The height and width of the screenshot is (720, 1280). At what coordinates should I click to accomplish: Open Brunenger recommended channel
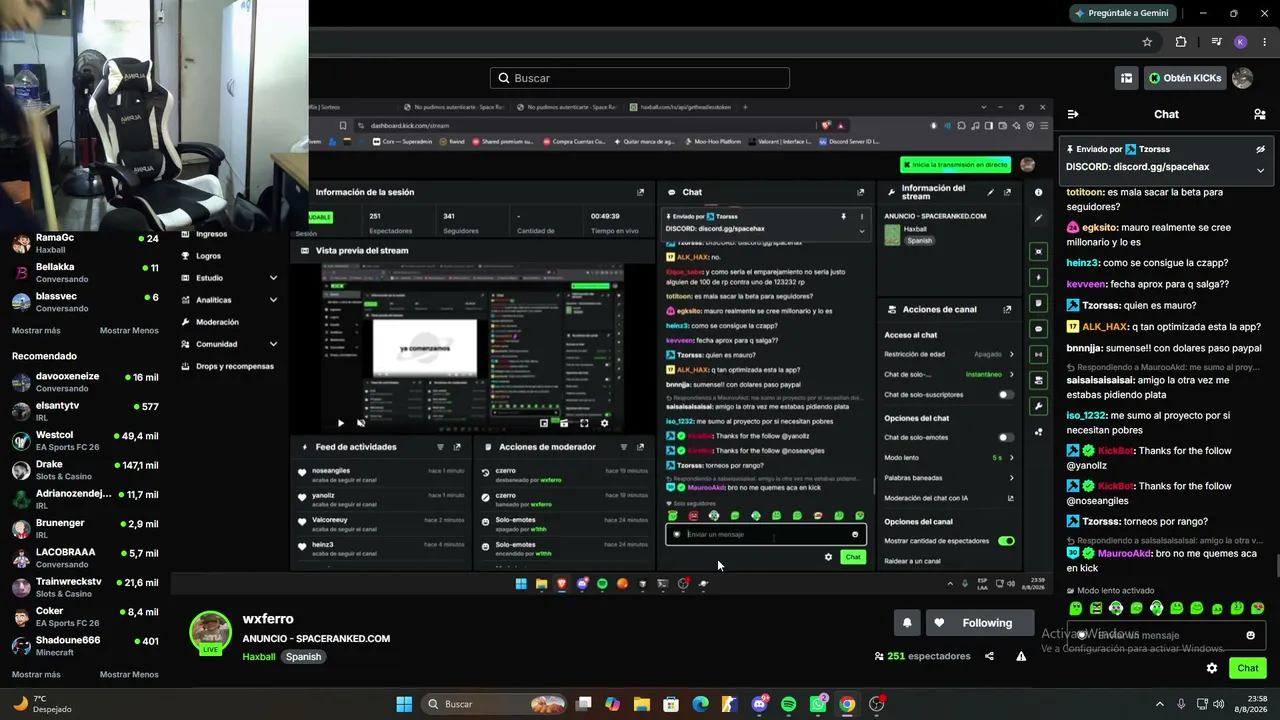pyautogui.click(x=85, y=528)
